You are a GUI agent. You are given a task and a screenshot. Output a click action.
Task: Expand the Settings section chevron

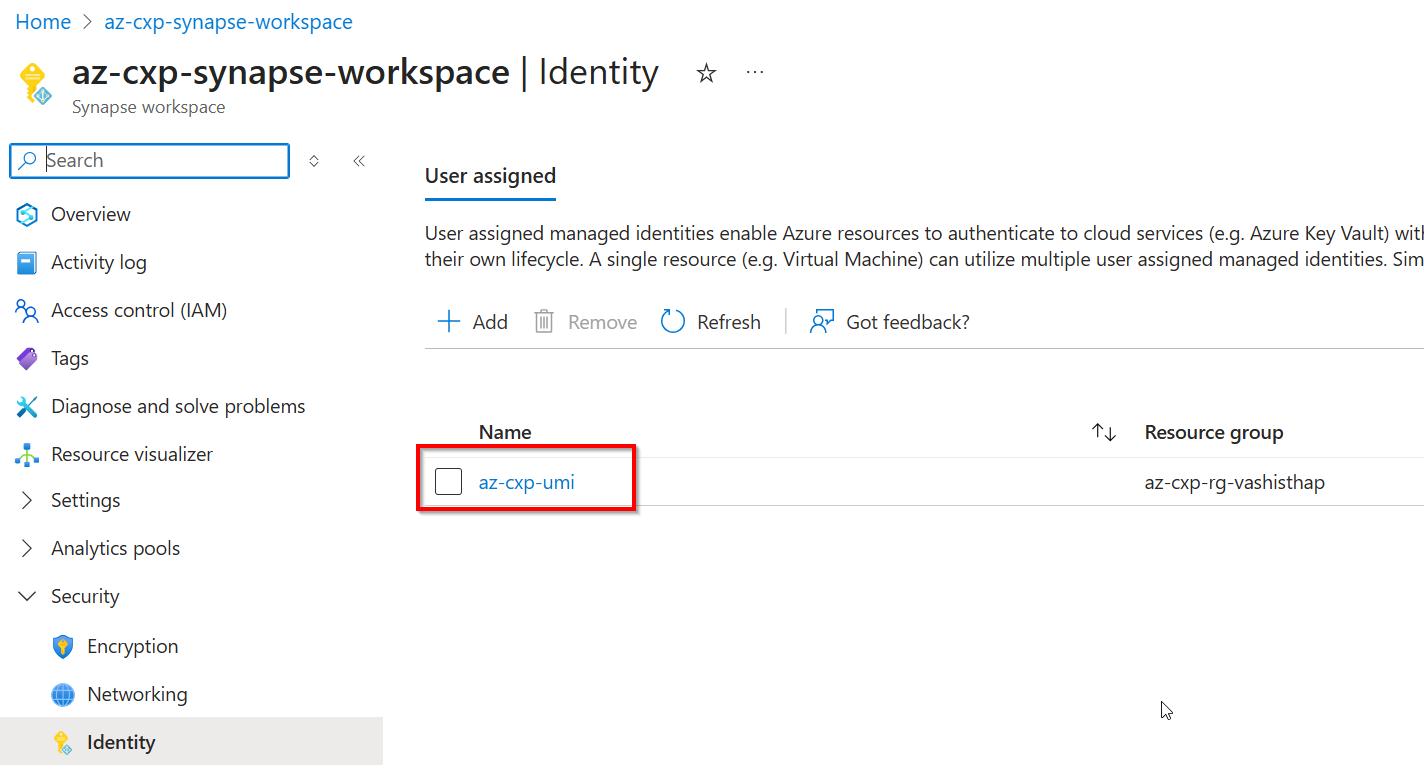[27, 501]
